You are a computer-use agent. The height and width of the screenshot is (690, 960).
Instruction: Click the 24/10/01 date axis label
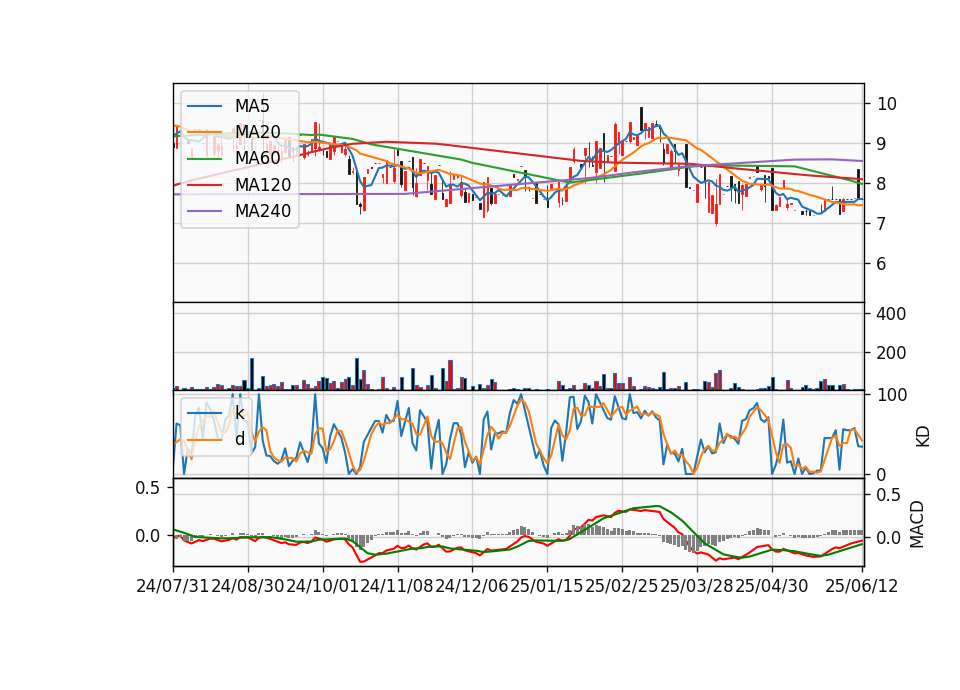point(323,586)
